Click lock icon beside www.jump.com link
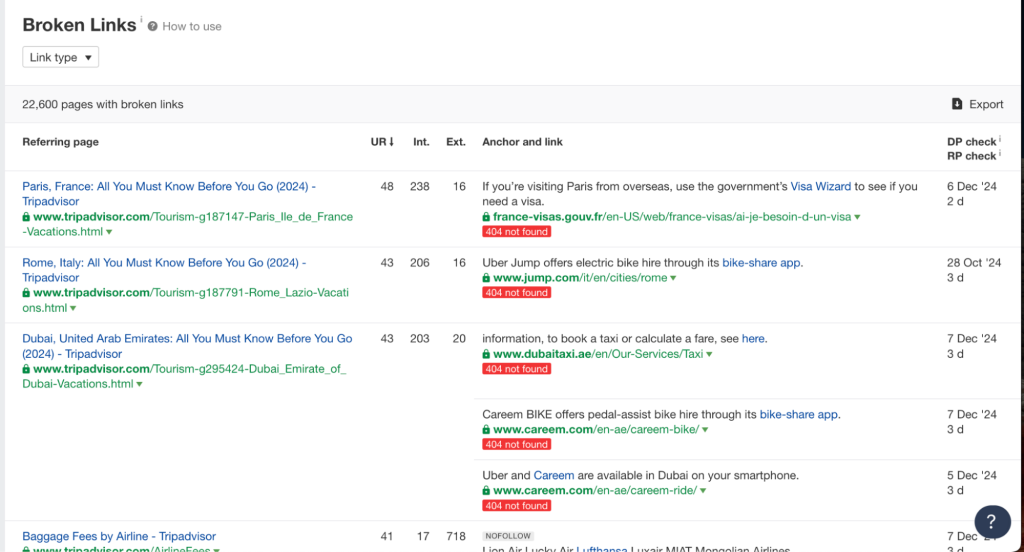The width and height of the screenshot is (1024, 552). [x=486, y=278]
